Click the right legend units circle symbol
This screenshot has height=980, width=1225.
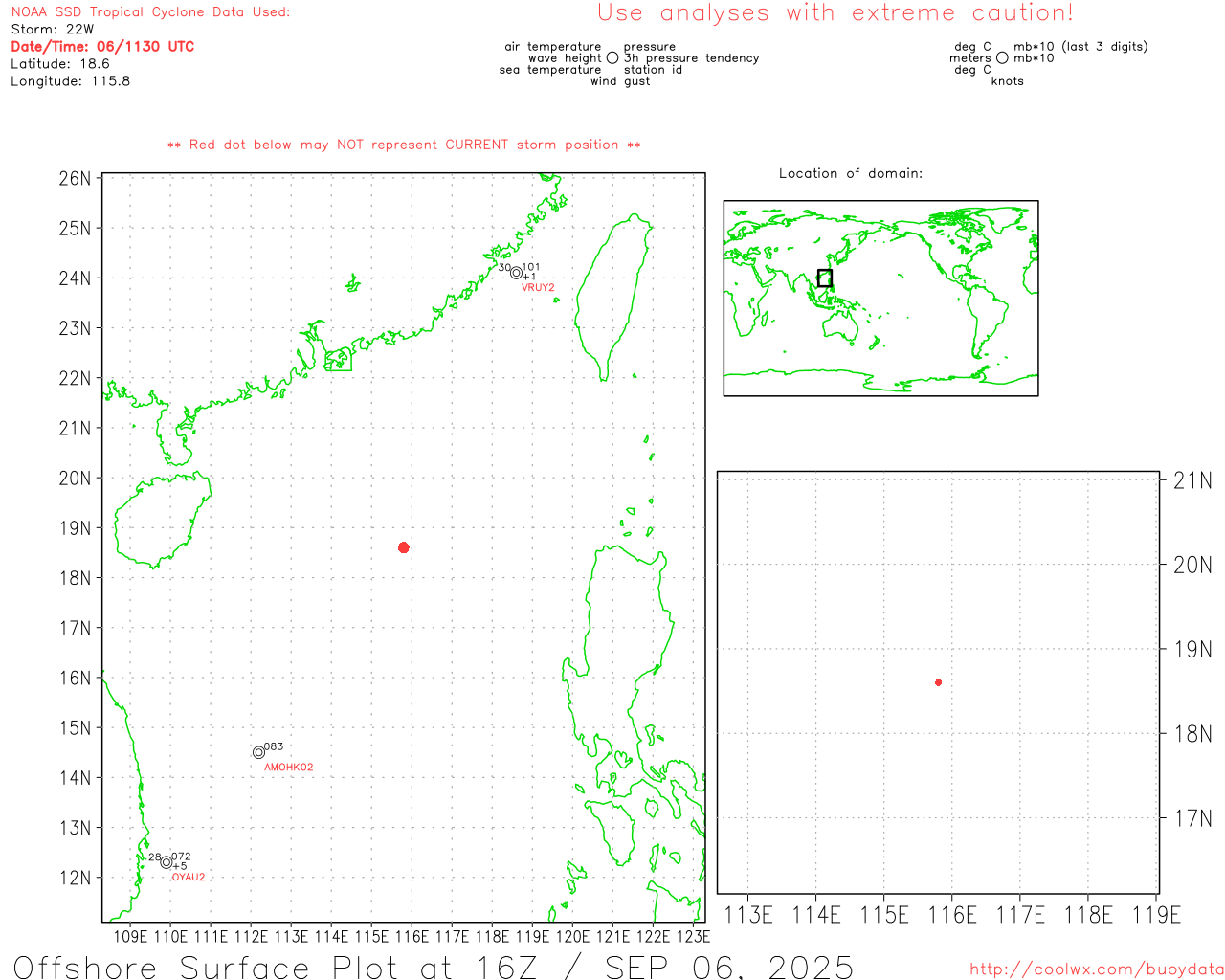coord(1002,58)
